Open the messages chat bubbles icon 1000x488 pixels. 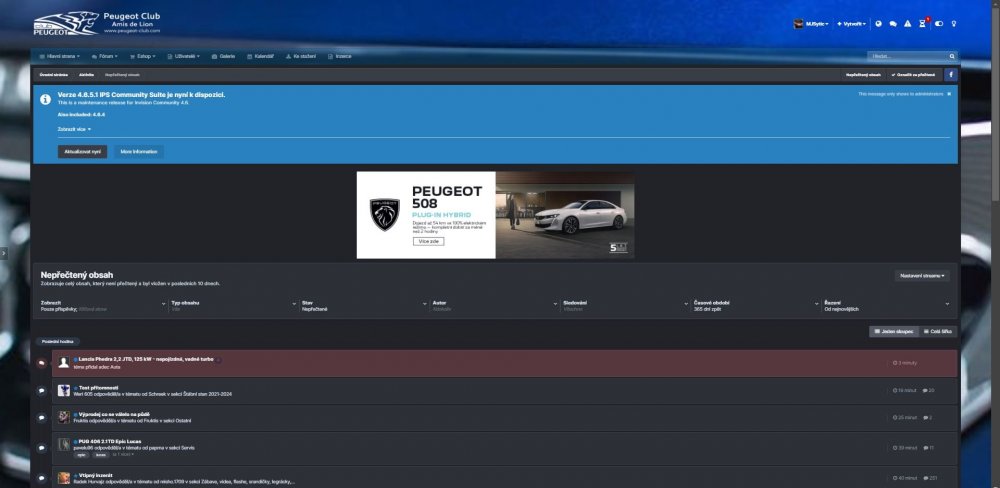(893, 24)
